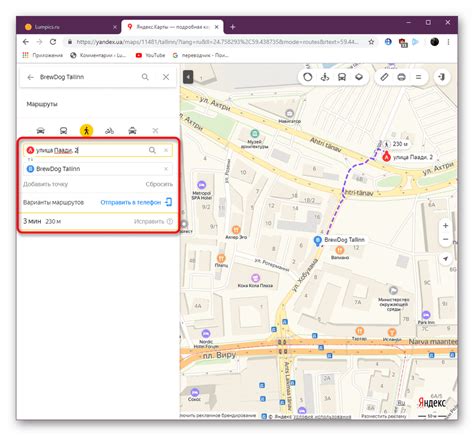Toggle traffic layer icon on map
The height and width of the screenshot is (436, 474).
[307, 77]
